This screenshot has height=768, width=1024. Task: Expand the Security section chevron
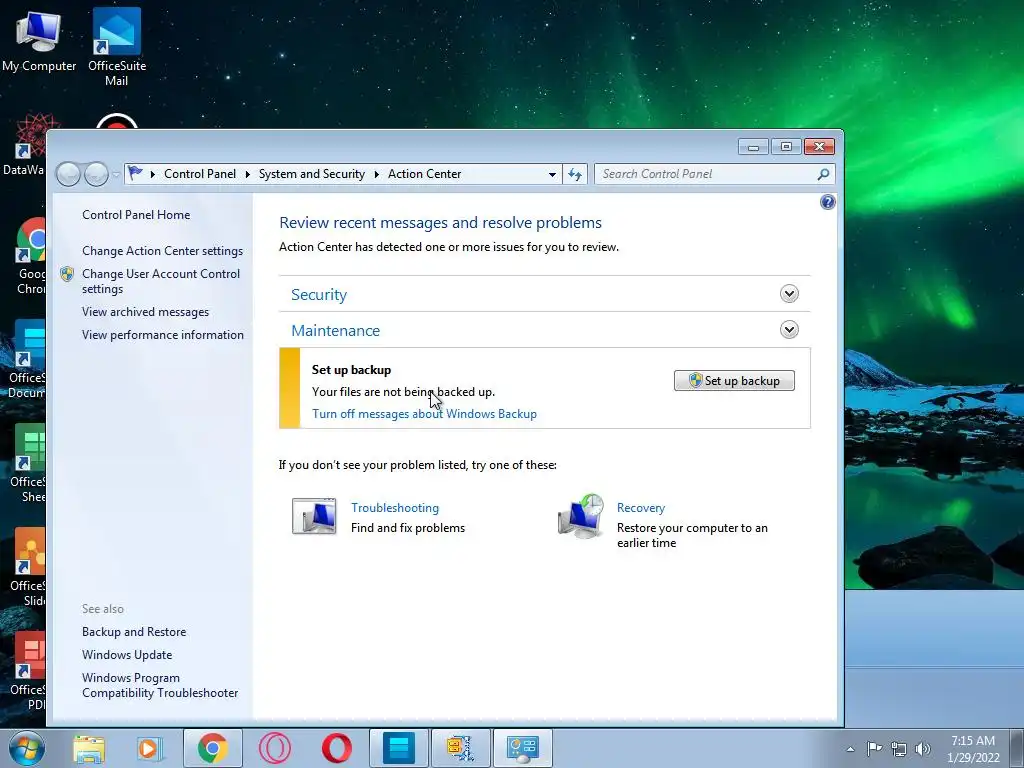point(789,294)
